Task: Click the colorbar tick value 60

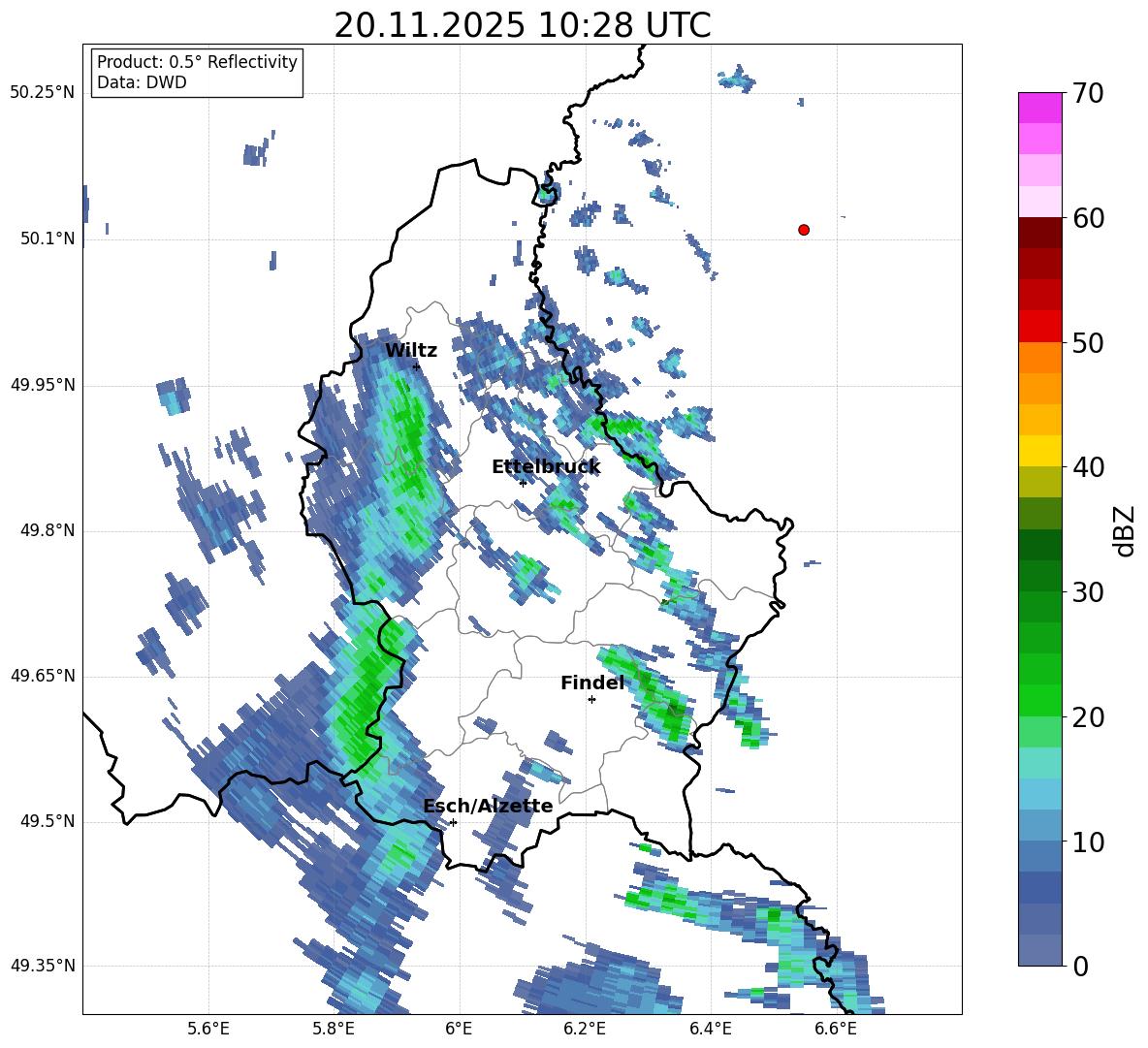Action: (x=1088, y=218)
